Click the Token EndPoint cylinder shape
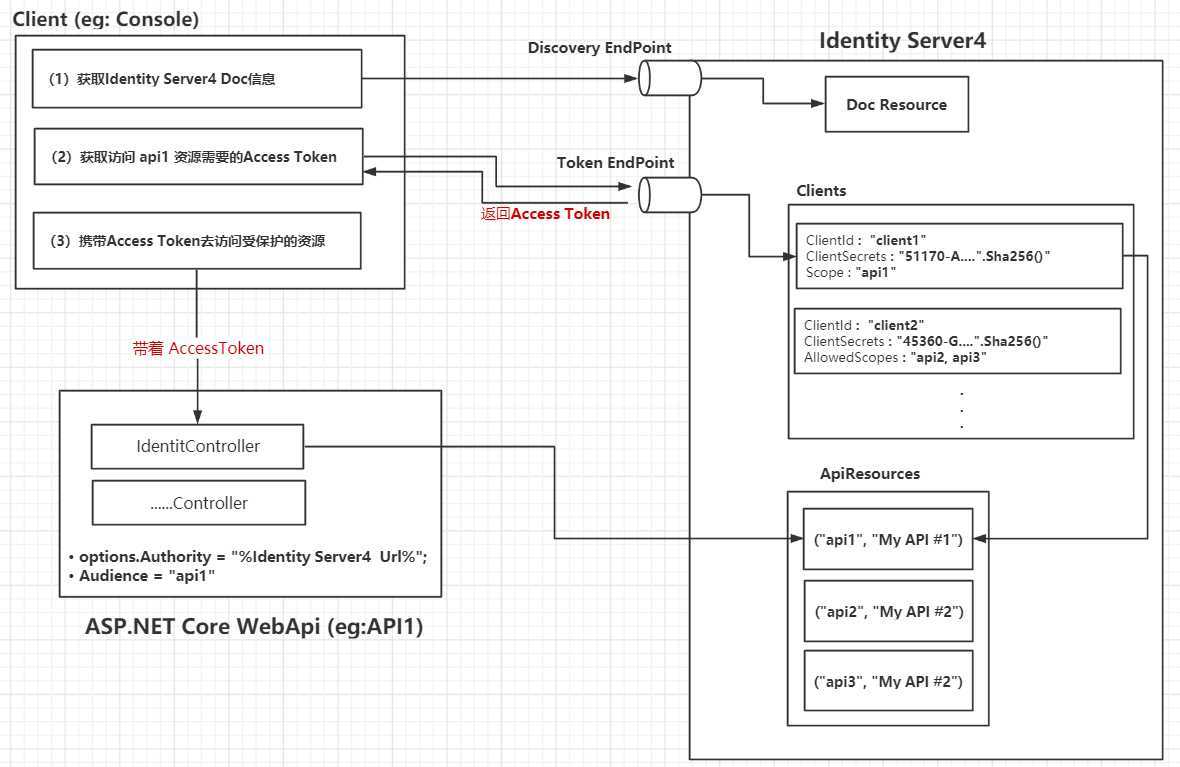Screen dimensions: 1180x767 670,196
